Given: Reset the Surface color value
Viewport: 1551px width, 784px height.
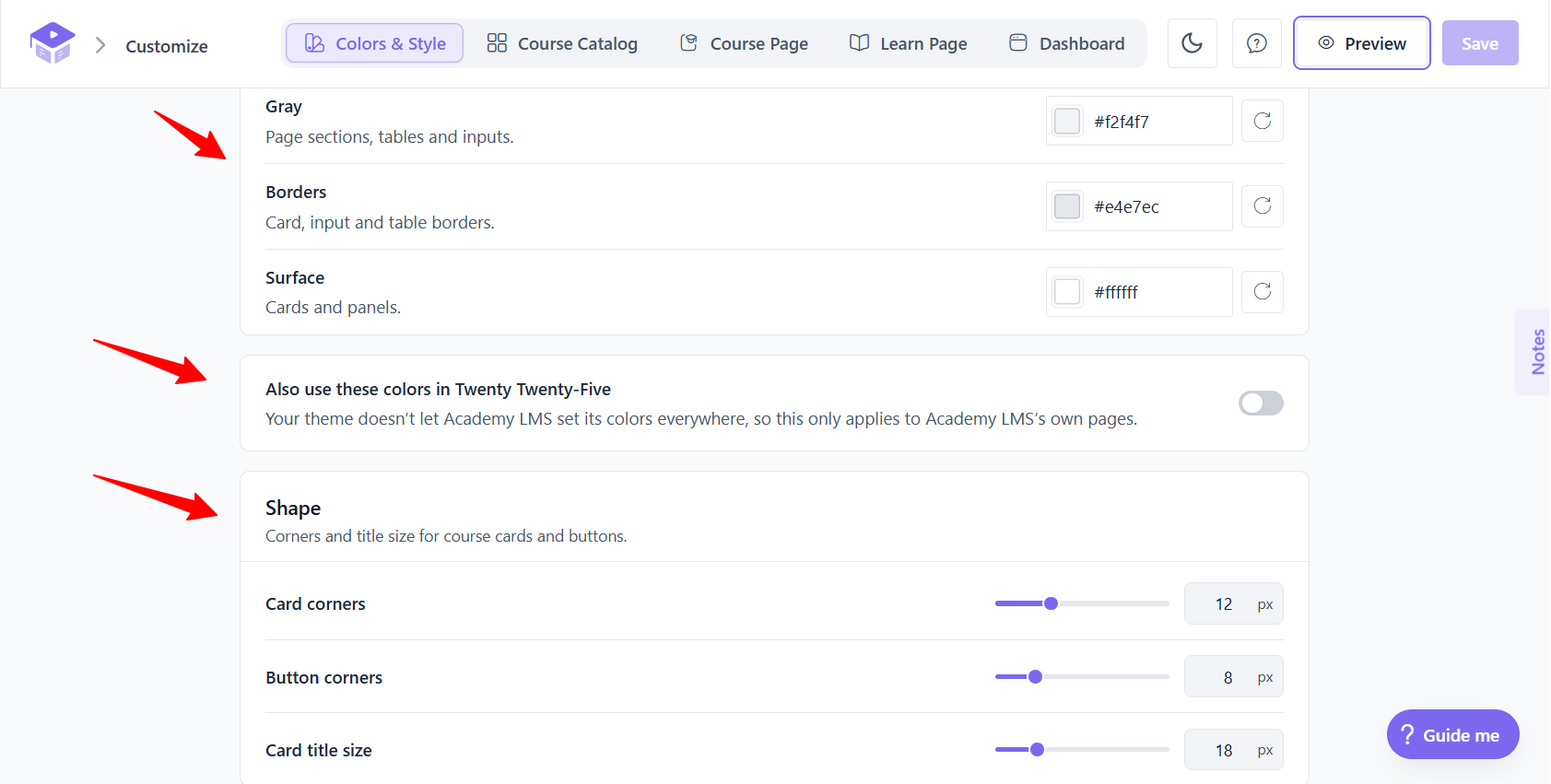Looking at the screenshot, I should tap(1262, 292).
